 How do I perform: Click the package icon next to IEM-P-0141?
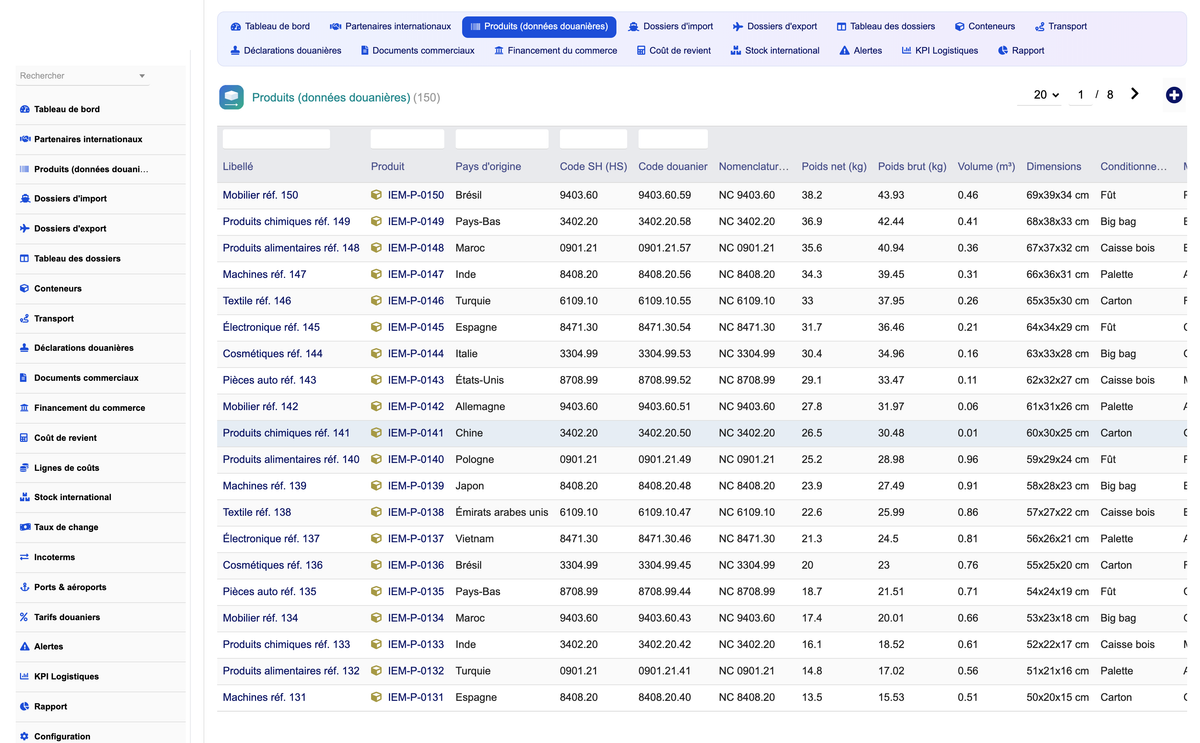tap(376, 433)
